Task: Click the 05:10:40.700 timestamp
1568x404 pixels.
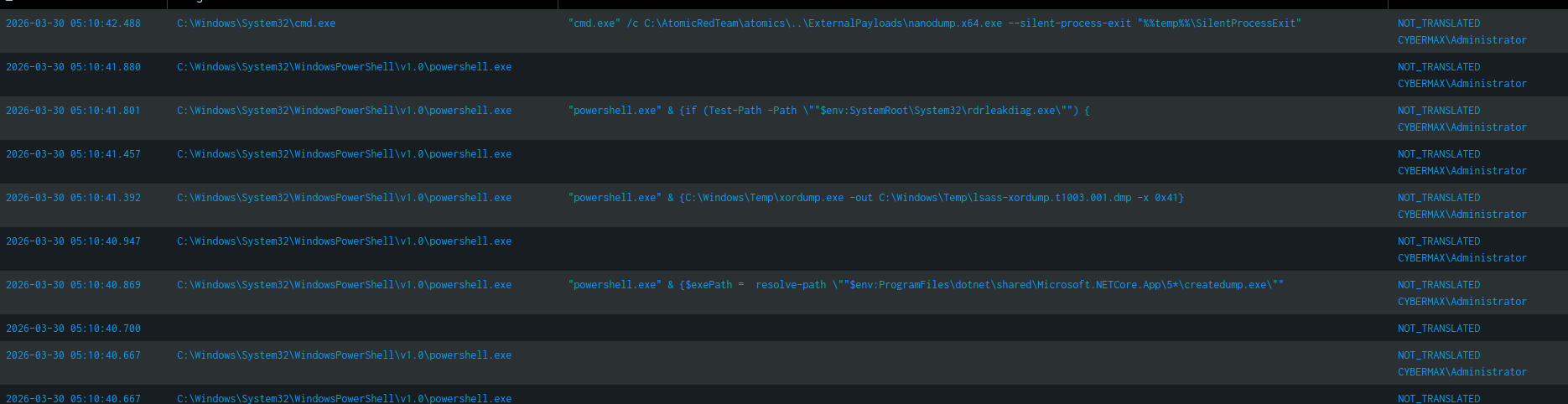Action: (73, 329)
